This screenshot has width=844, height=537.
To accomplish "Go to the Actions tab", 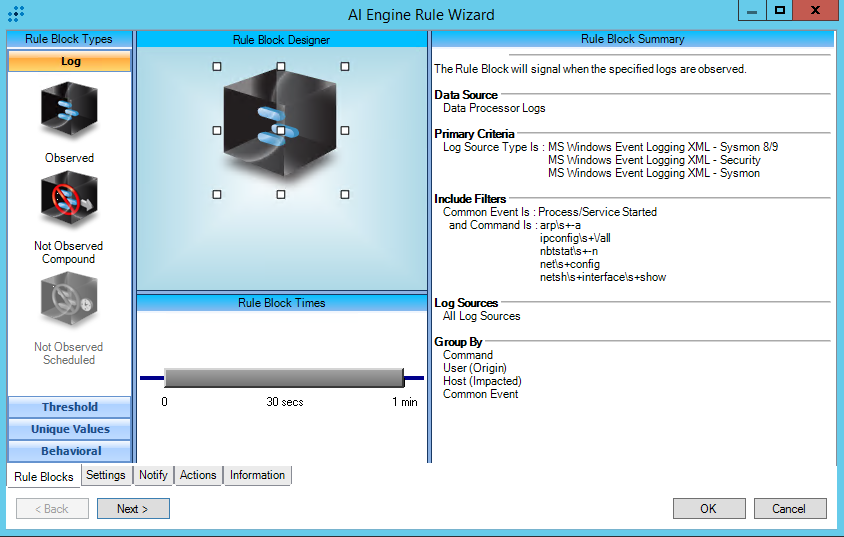I will coord(198,475).
